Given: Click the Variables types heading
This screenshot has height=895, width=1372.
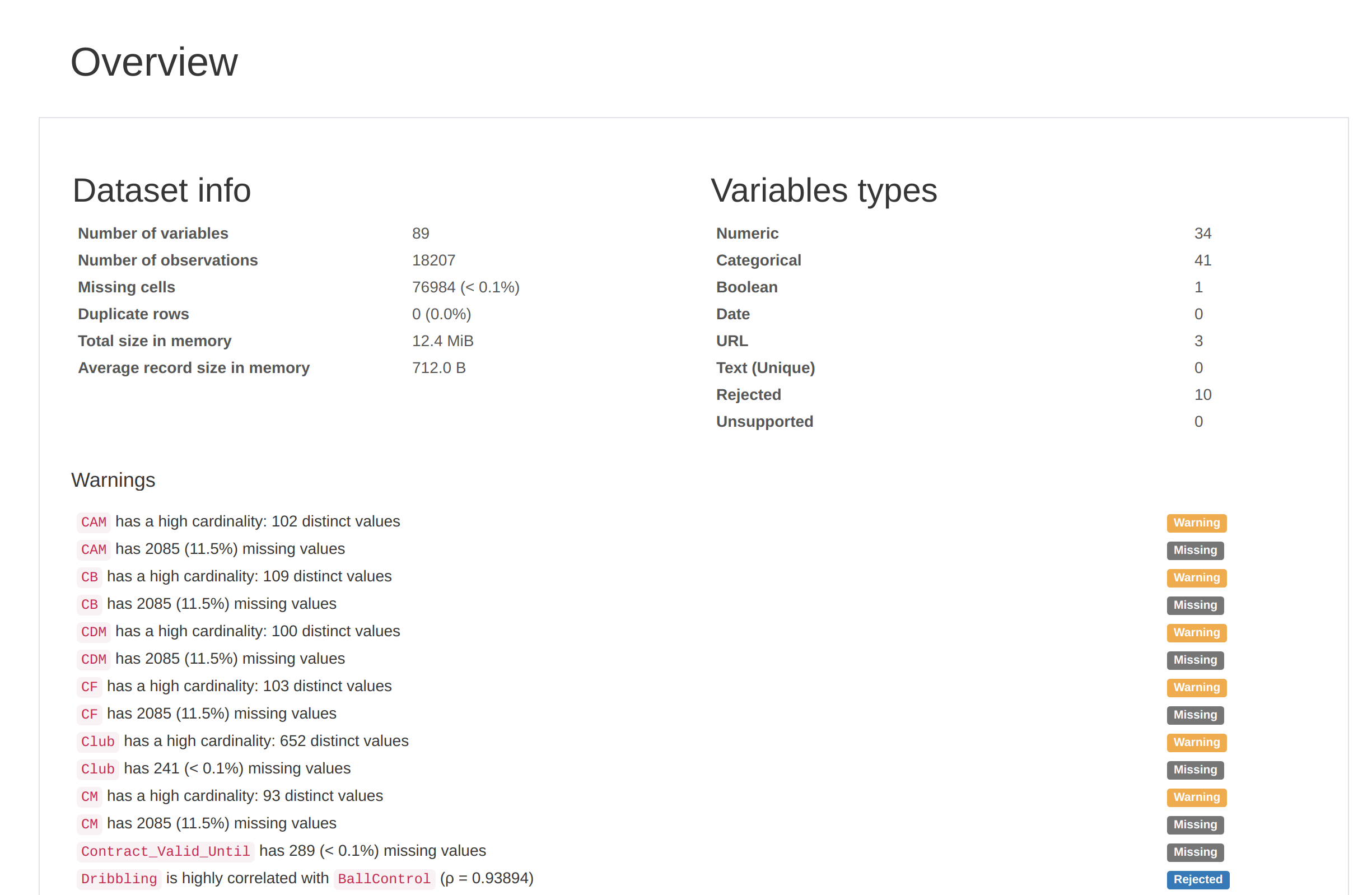Looking at the screenshot, I should (x=823, y=190).
